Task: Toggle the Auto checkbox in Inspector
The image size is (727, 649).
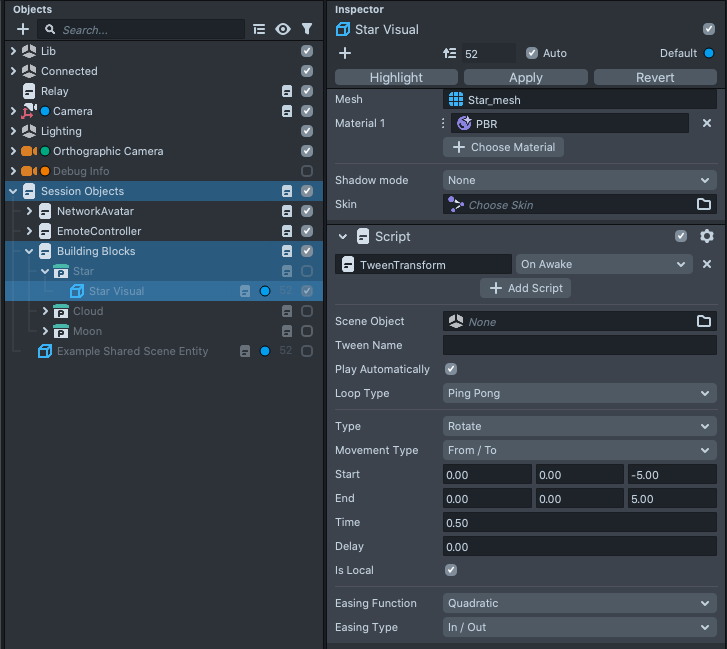Action: coord(532,53)
